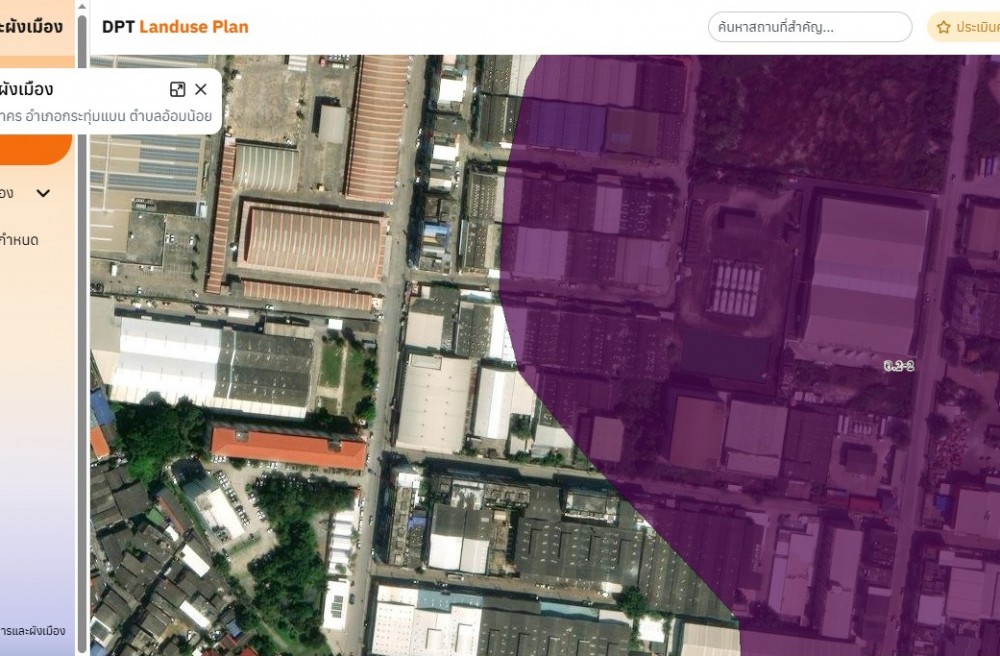The height and width of the screenshot is (656, 1000).
Task: Click the long orange-roofed building on the map
Action: click(x=288, y=448)
